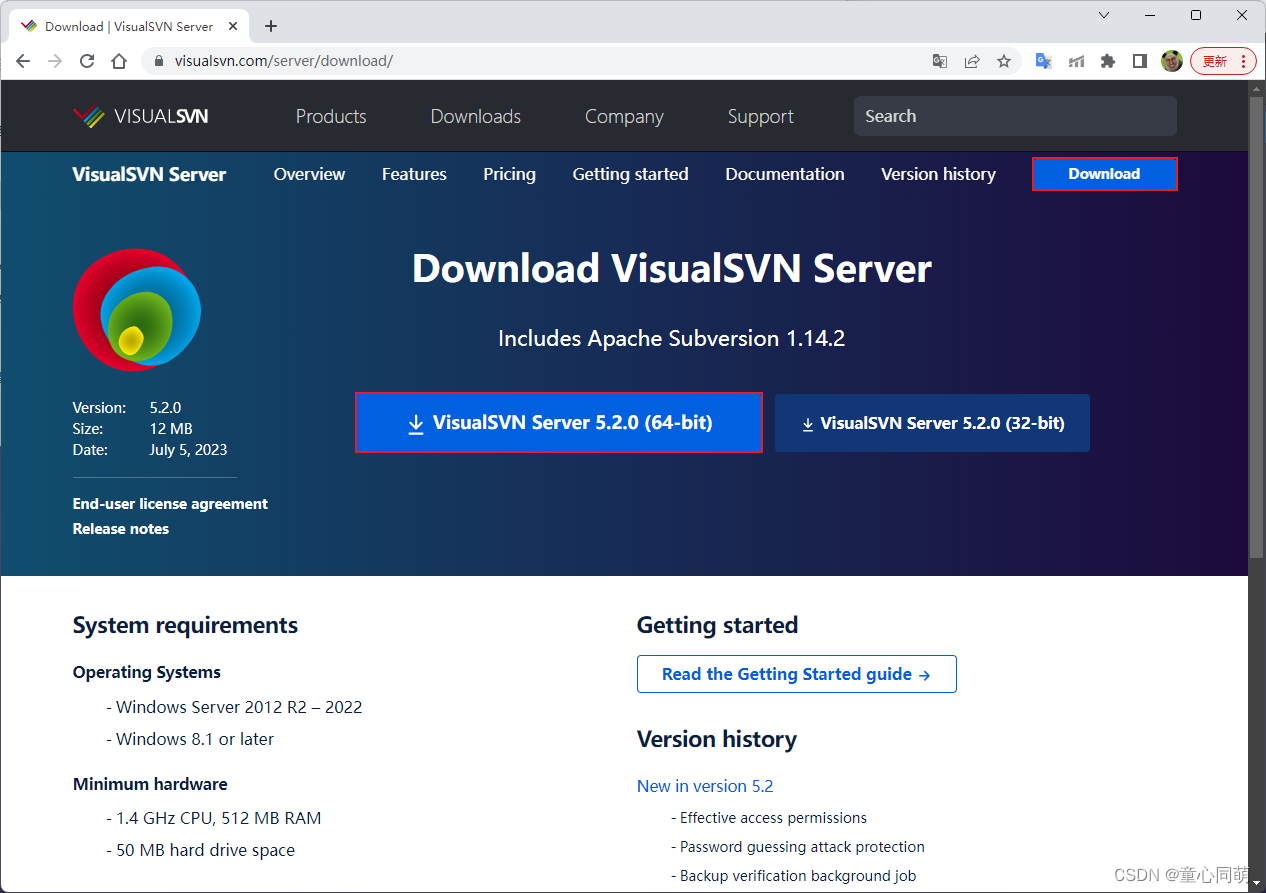1266x893 pixels.
Task: Click the '12 MB' size value
Action: coord(171,429)
